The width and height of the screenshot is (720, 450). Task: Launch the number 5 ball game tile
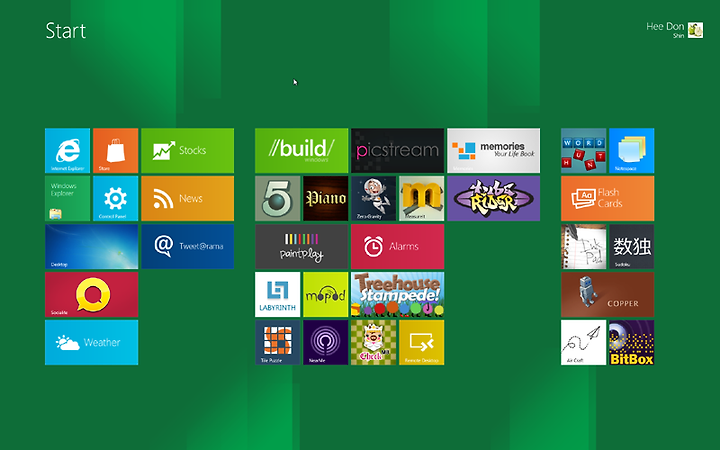[278, 198]
